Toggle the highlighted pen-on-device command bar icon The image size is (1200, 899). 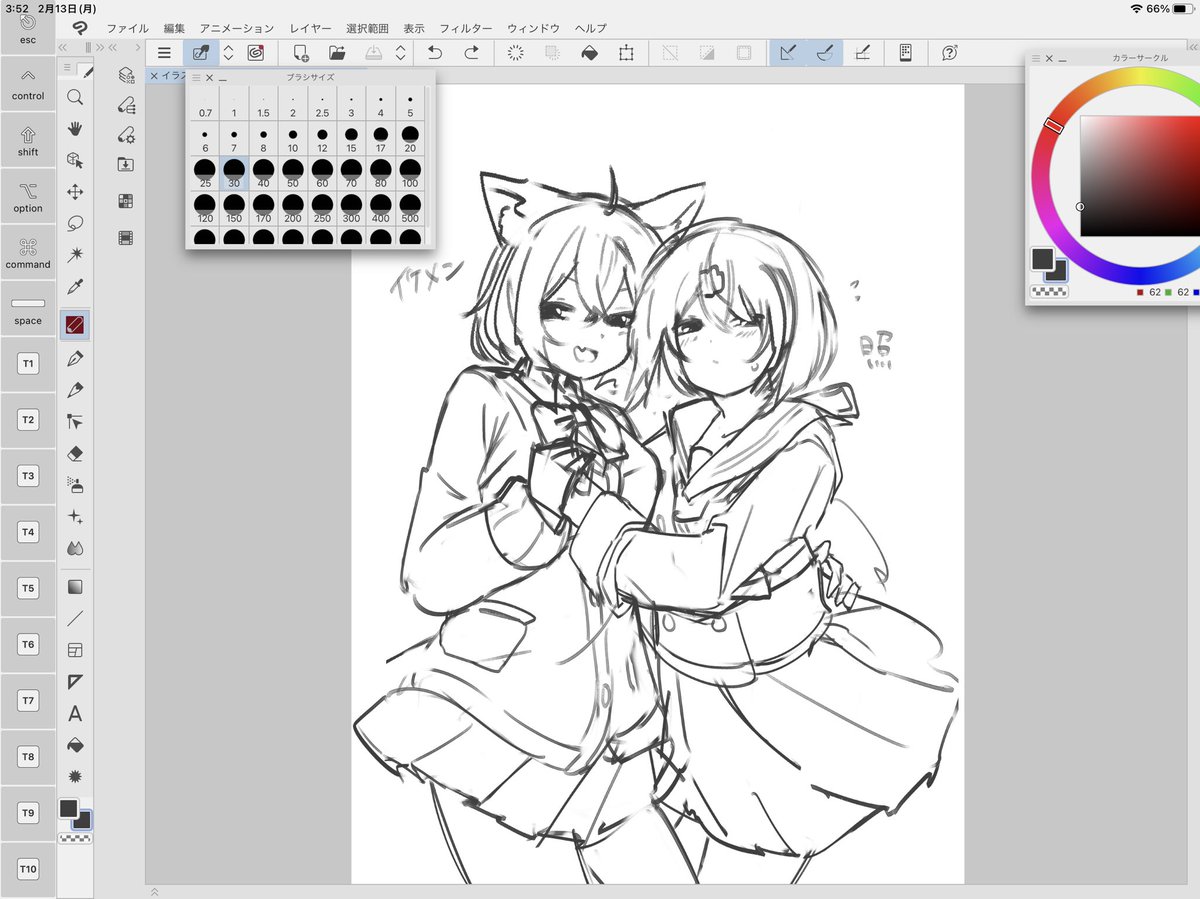coord(201,53)
